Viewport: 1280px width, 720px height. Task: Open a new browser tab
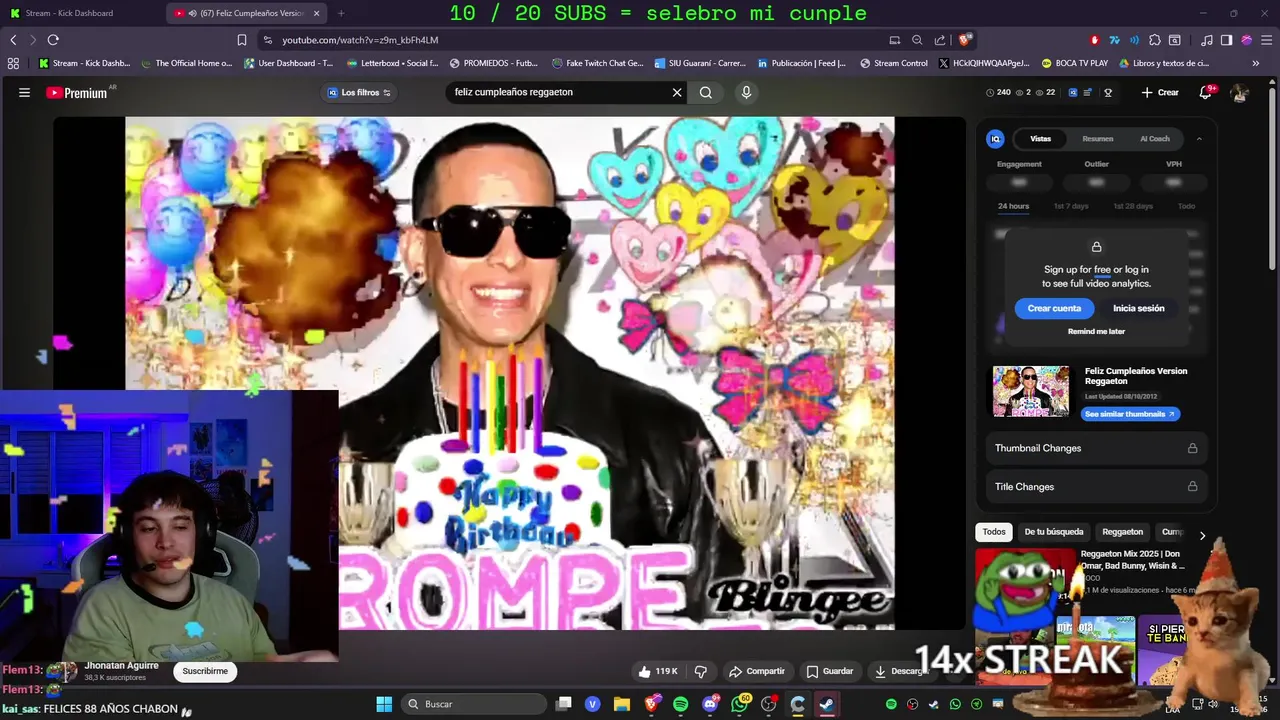[x=341, y=13]
